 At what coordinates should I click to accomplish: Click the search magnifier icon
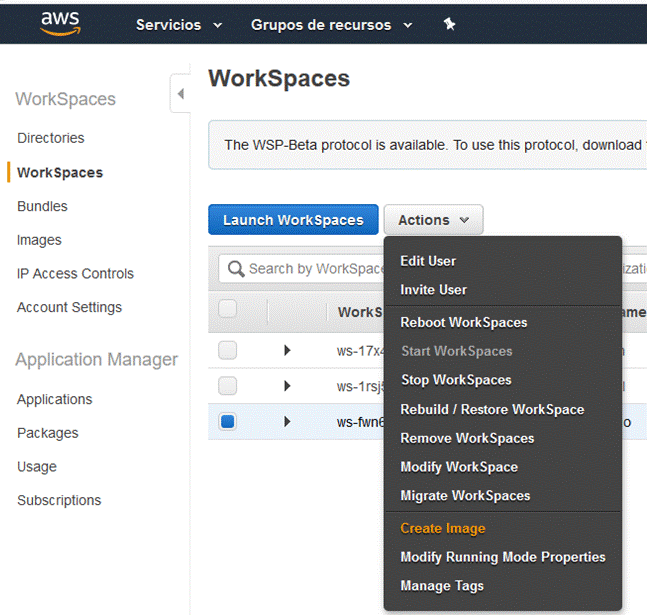click(x=236, y=269)
